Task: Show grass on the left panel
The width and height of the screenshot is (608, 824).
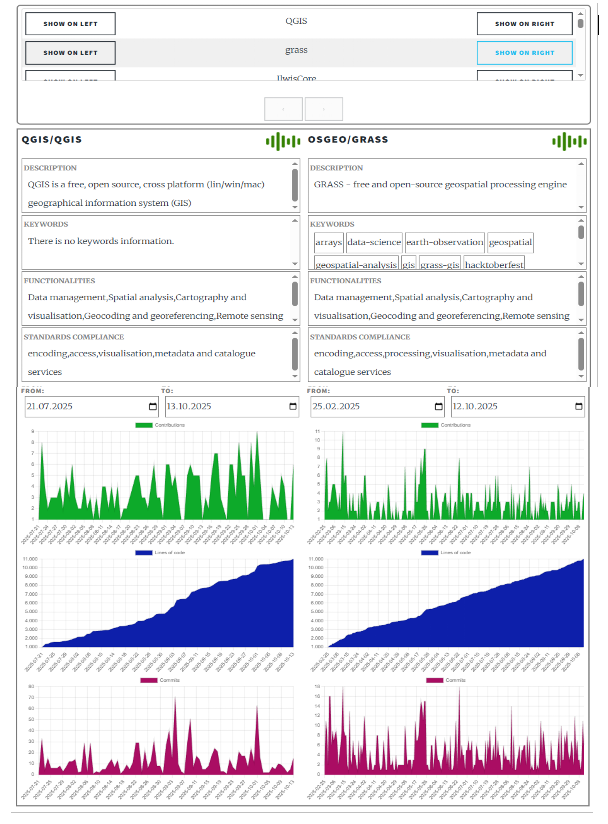Action: click(x=70, y=53)
